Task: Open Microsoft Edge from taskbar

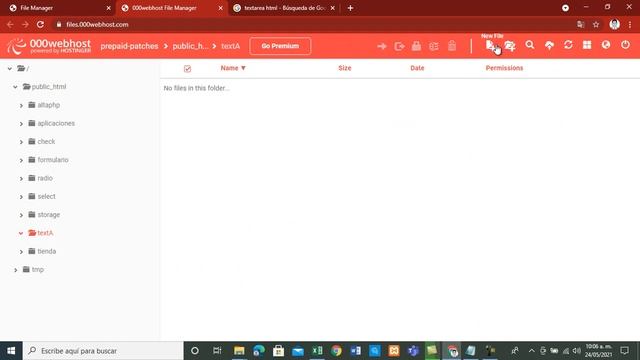Action: [x=259, y=351]
